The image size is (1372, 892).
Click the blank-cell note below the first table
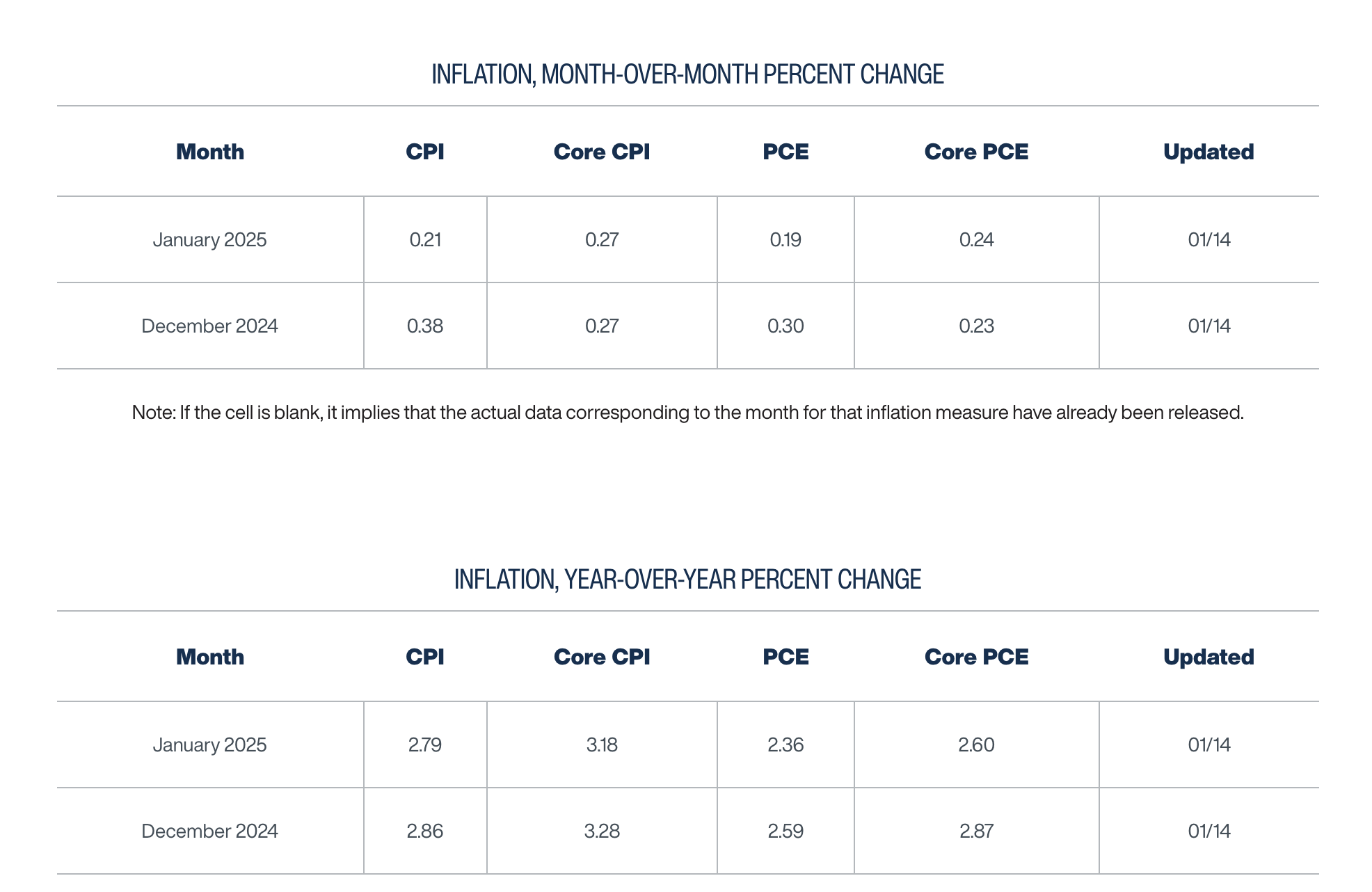tap(687, 413)
